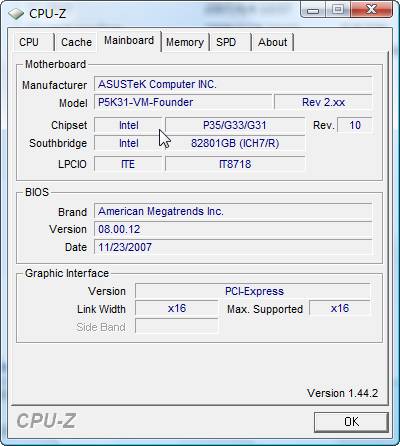Click the Rev 2.xx field
Image resolution: width=400 pixels, height=446 pixels.
pyautogui.click(x=323, y=102)
